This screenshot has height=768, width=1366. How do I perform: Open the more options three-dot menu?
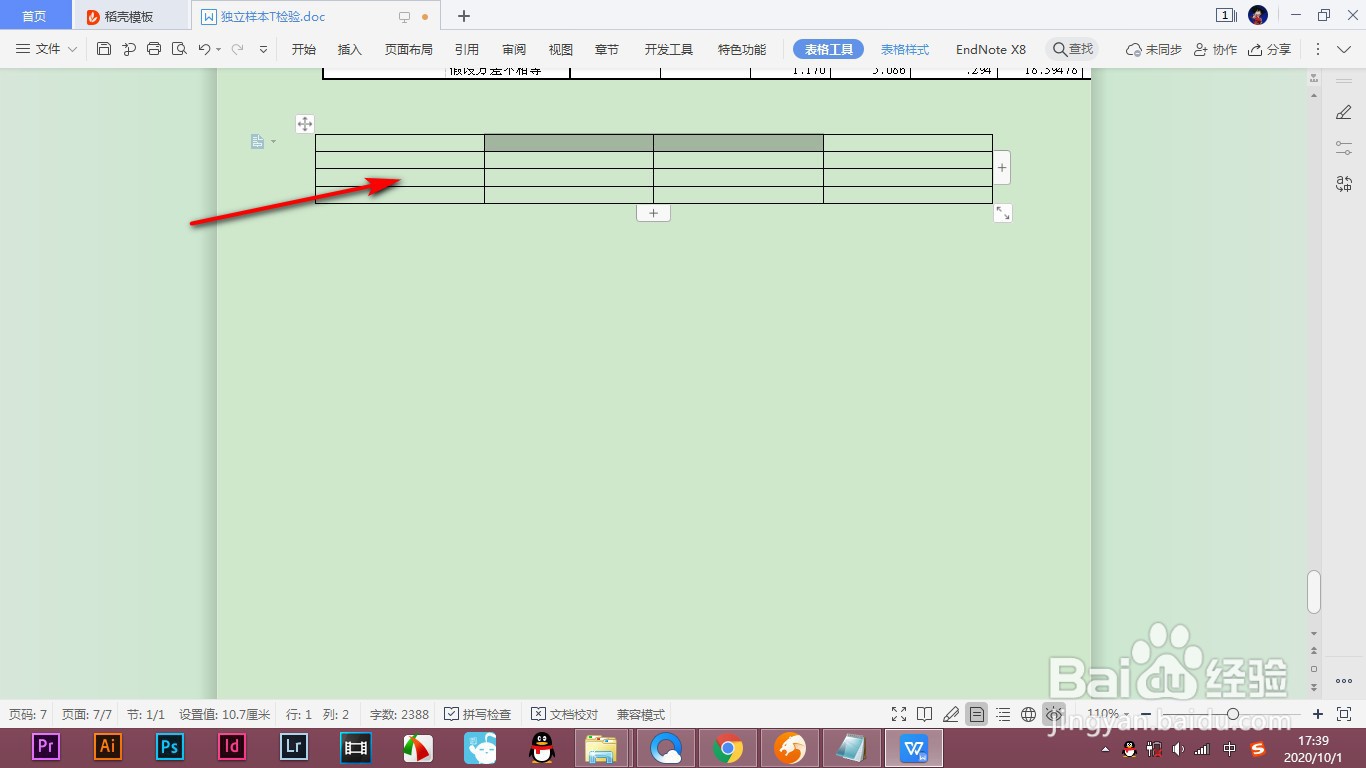tap(1318, 49)
